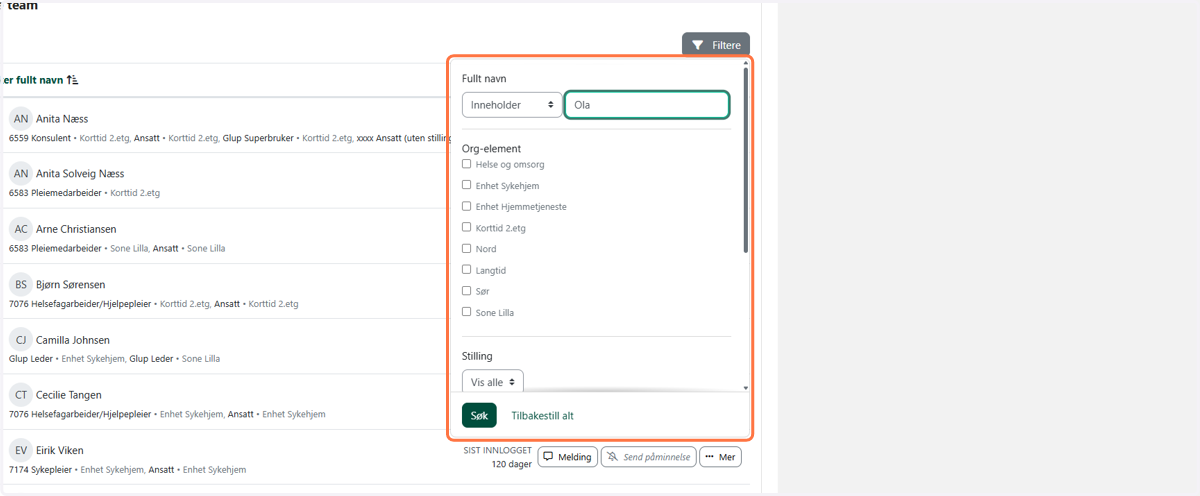Click '7174 Sykepleier' text under Eirik Viken
Image resolution: width=1200 pixels, height=496 pixels.
point(40,469)
